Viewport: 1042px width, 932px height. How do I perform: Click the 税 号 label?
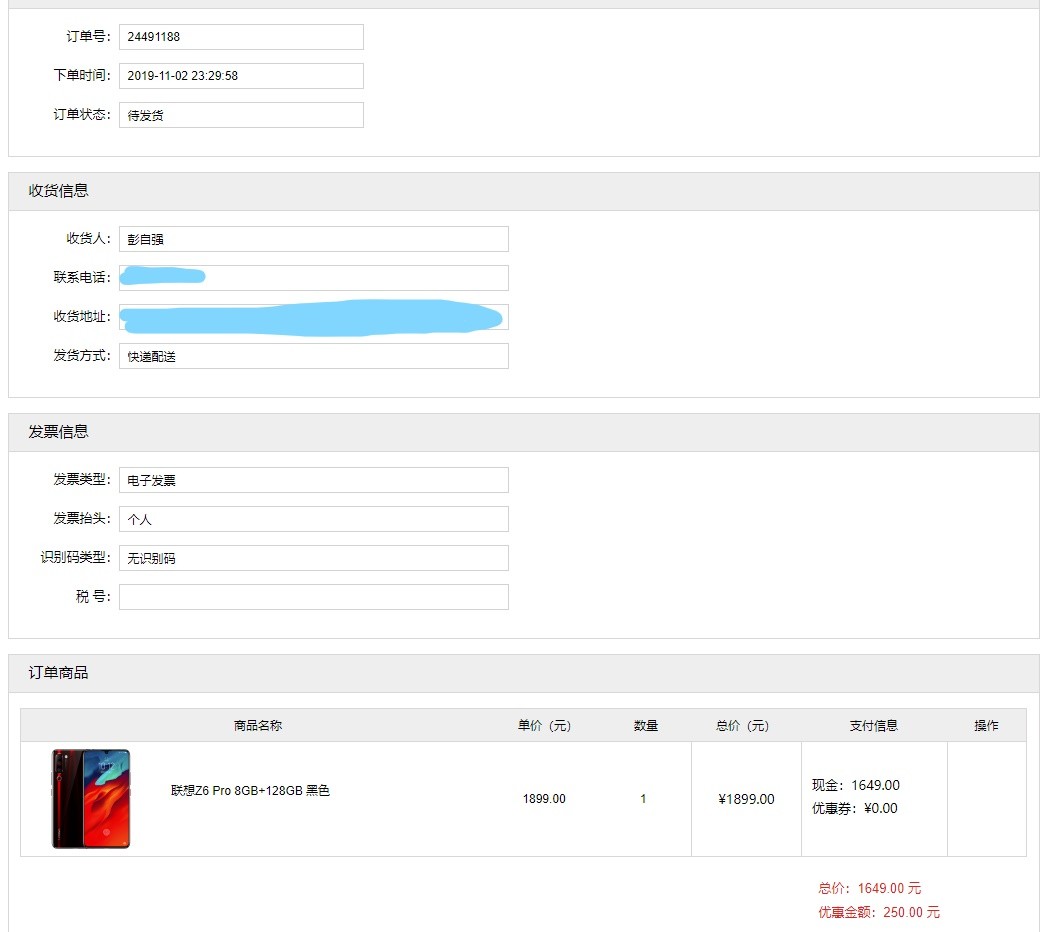tap(93, 596)
